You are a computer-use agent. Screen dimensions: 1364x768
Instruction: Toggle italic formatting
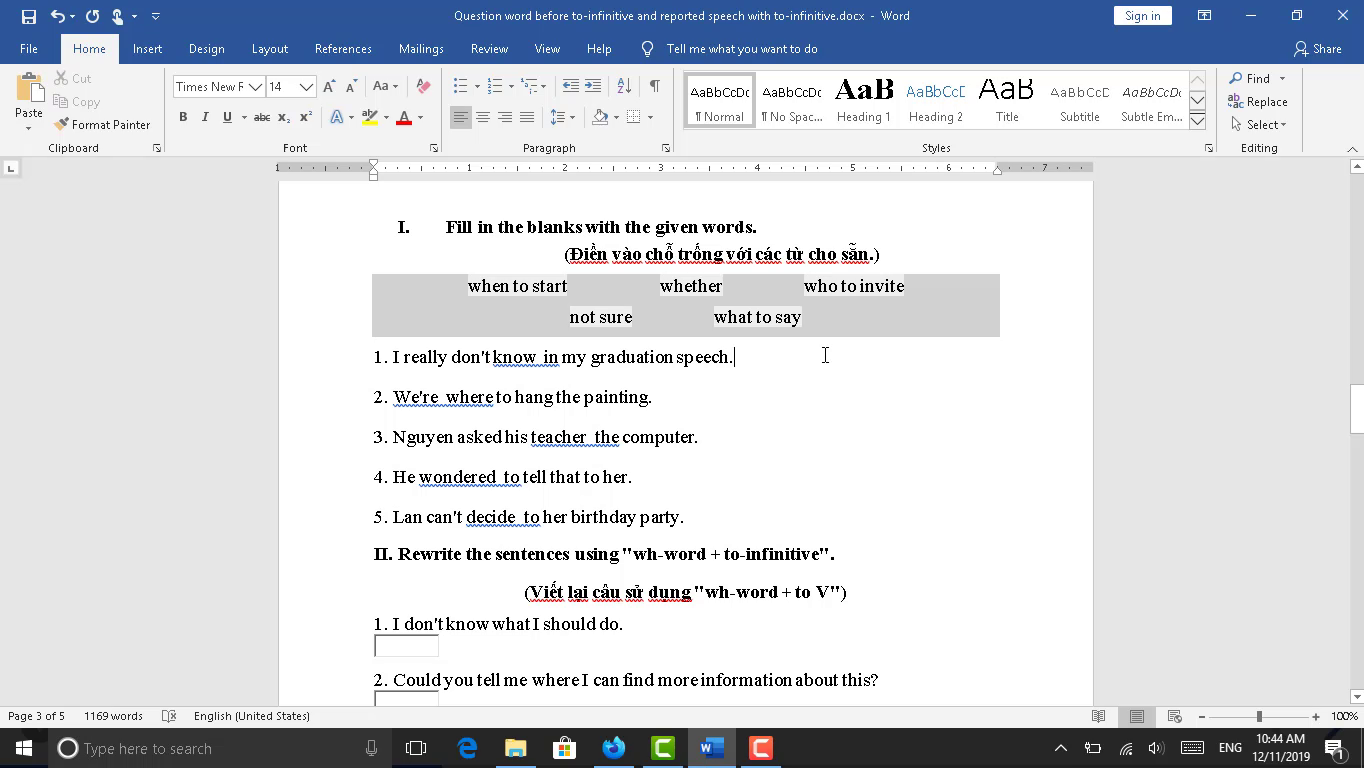tap(205, 118)
